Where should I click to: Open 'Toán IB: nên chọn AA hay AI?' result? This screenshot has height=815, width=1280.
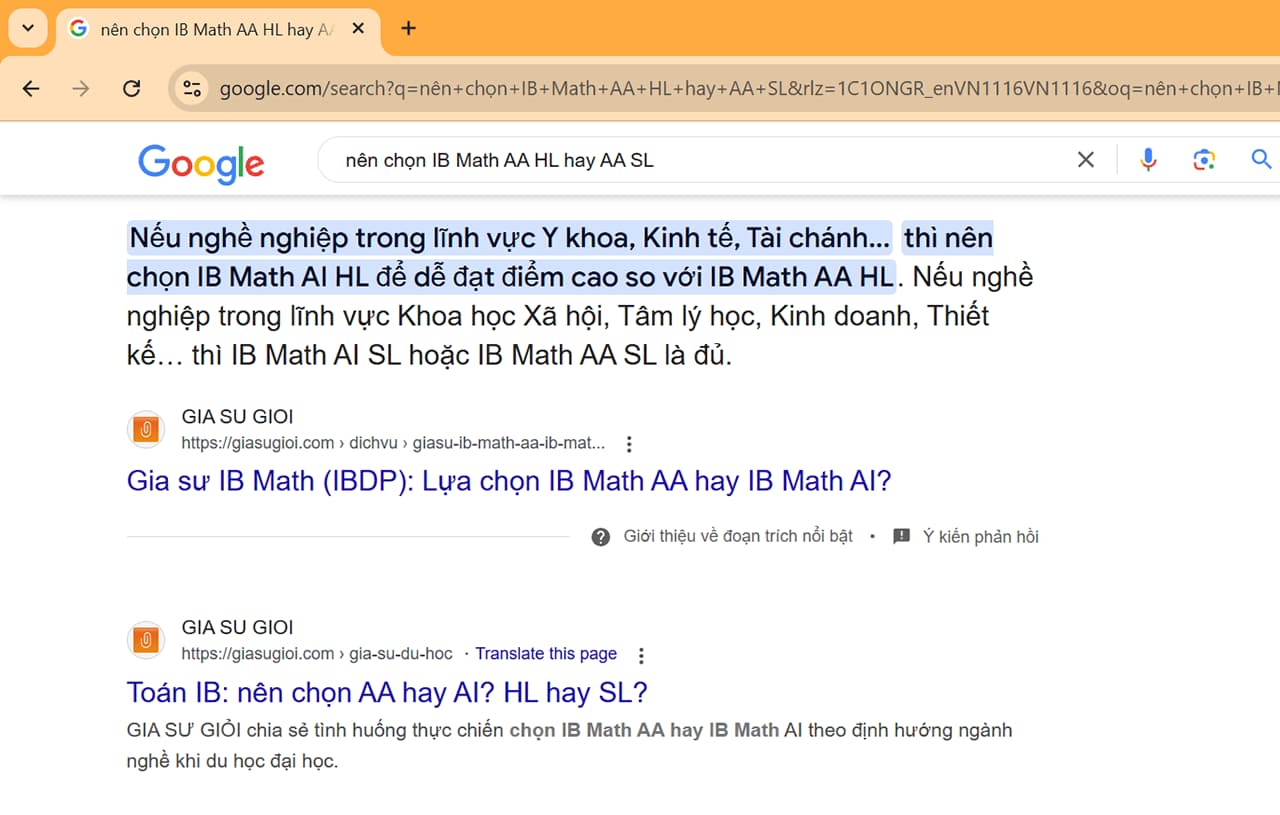(387, 692)
